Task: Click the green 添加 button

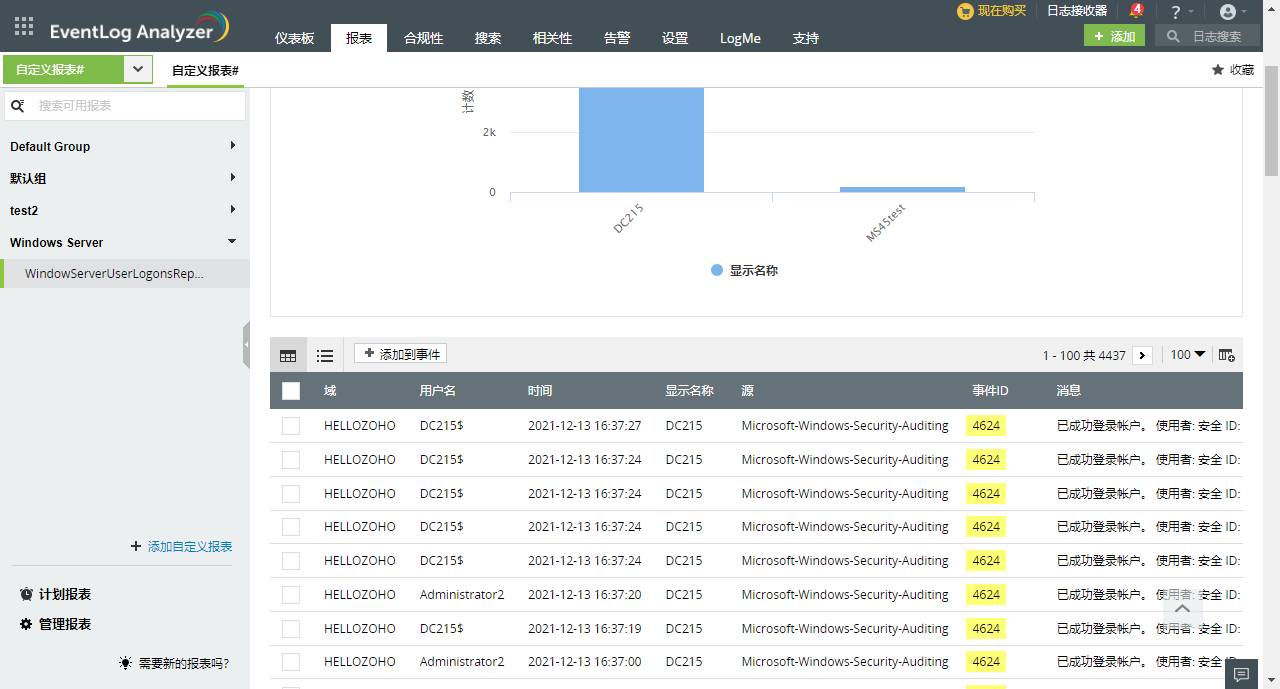Action: click(1114, 36)
